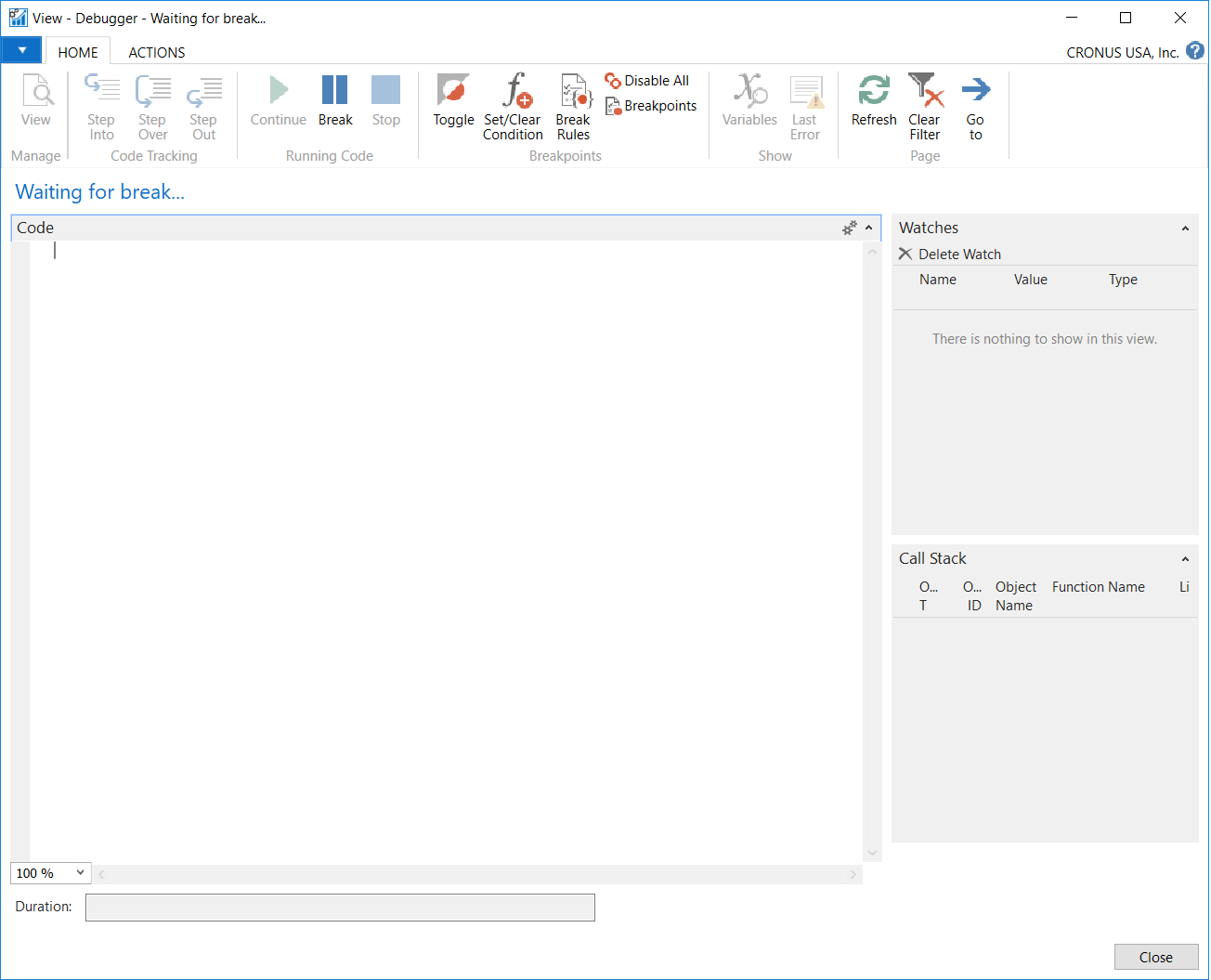Click the Break icon in Running Code
Screen dimensions: 1211x980
pos(334,91)
